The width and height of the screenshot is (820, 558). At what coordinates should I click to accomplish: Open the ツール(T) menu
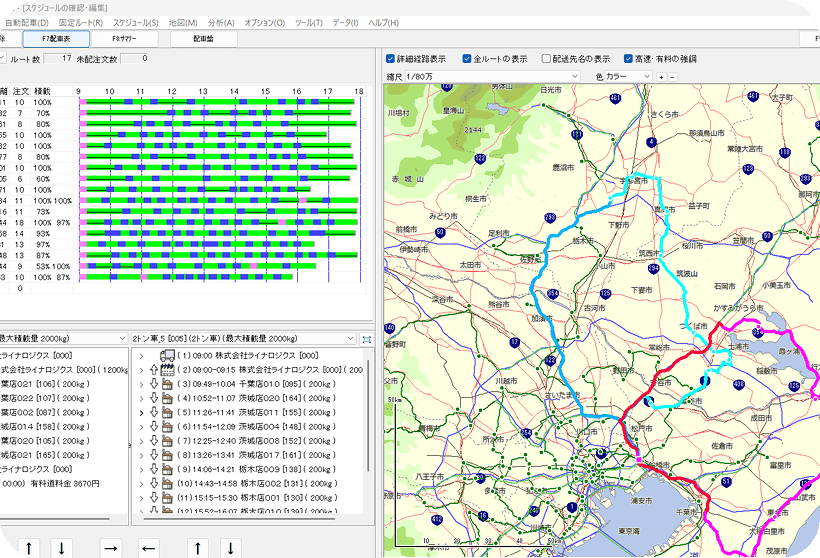point(309,22)
